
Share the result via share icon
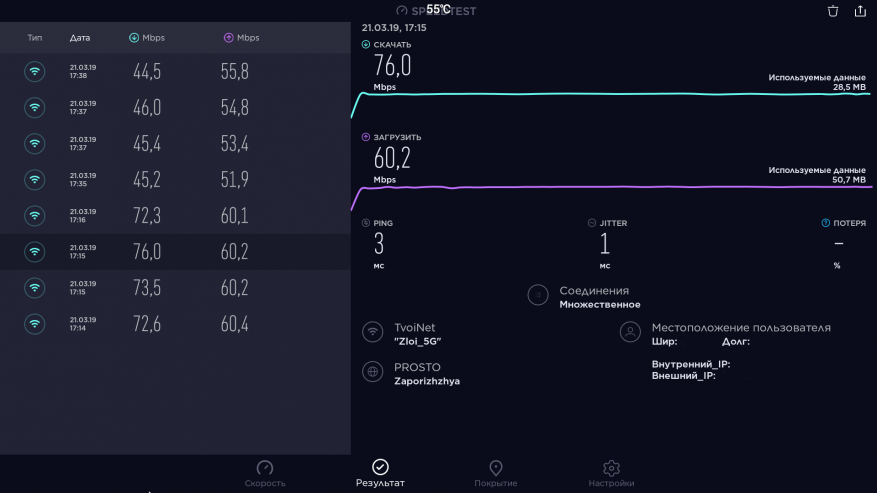860,11
